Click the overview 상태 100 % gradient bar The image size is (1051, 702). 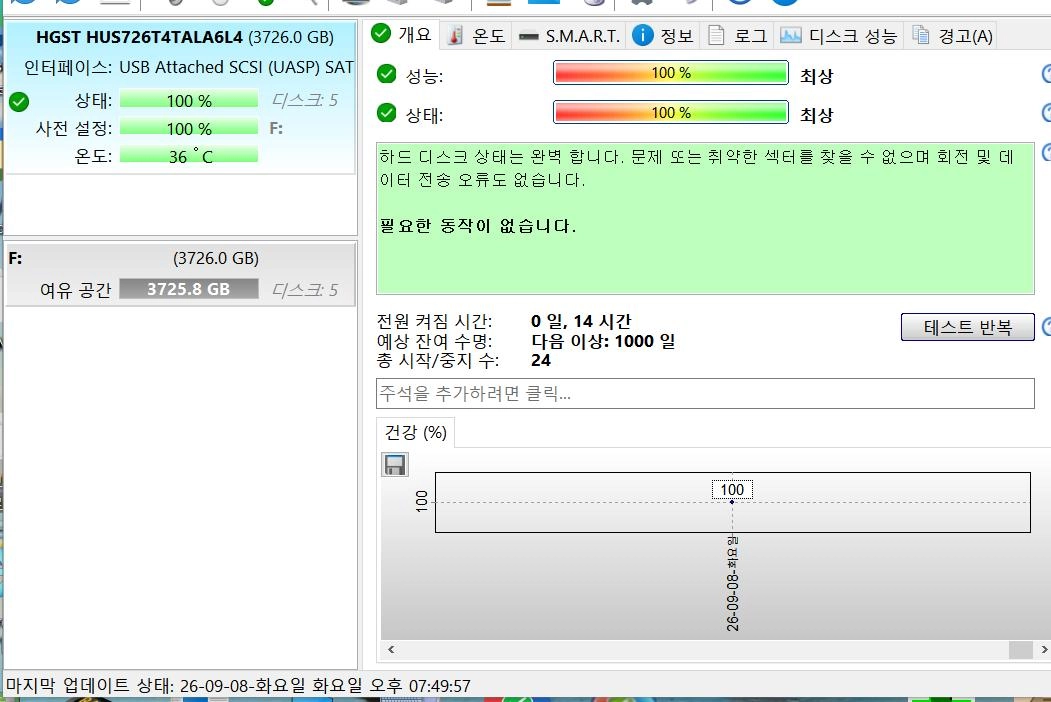point(671,112)
